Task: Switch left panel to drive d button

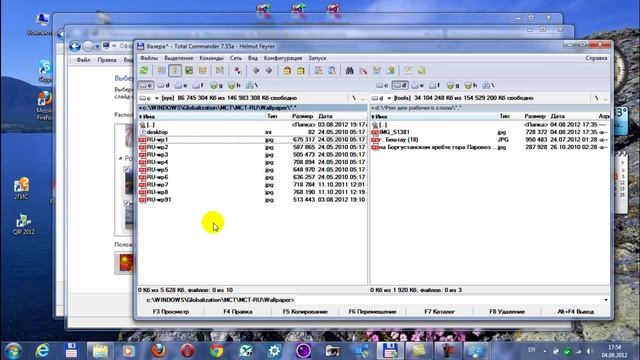Action: (x=163, y=85)
